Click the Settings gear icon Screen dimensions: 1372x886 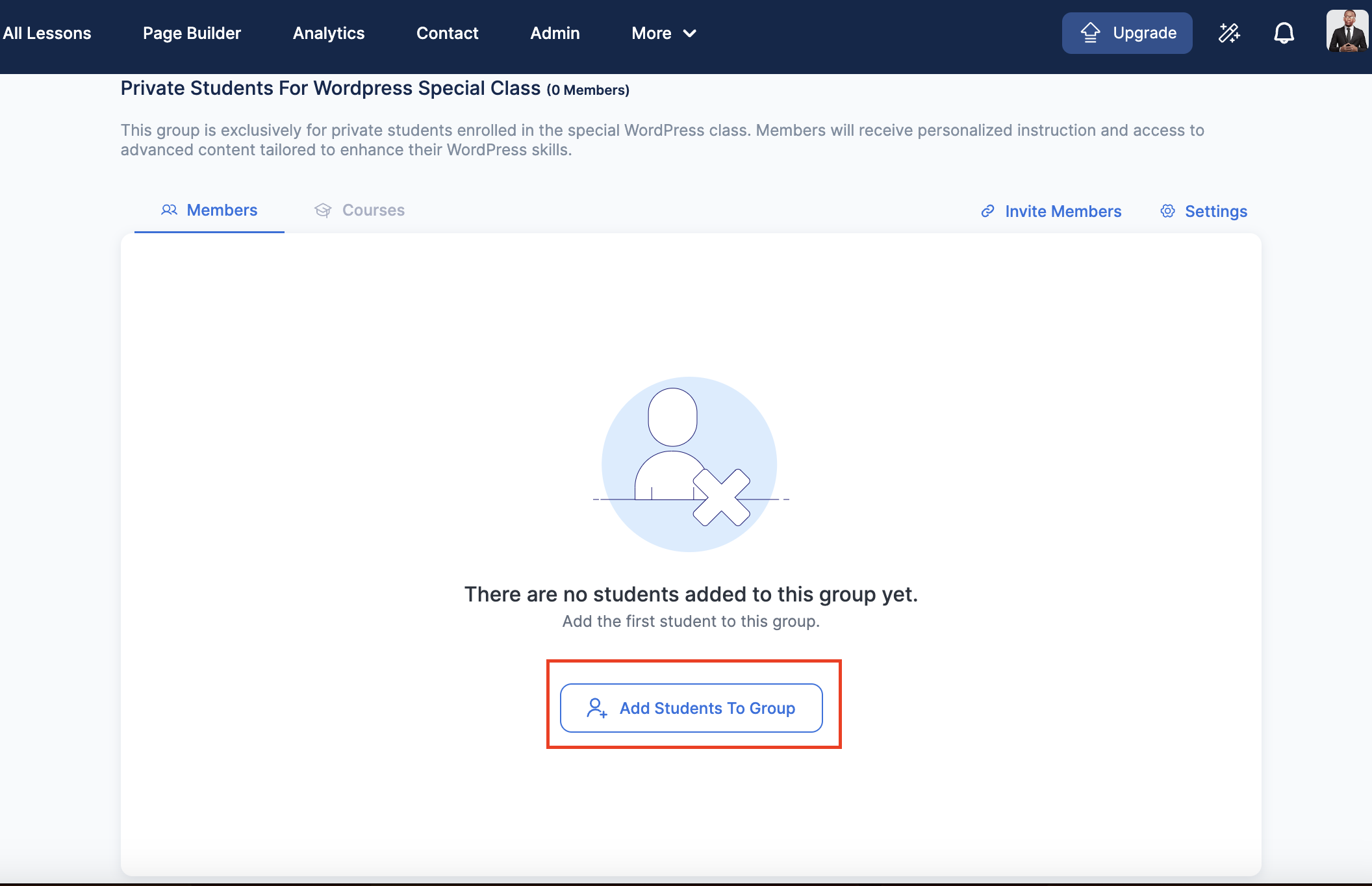coord(1167,211)
